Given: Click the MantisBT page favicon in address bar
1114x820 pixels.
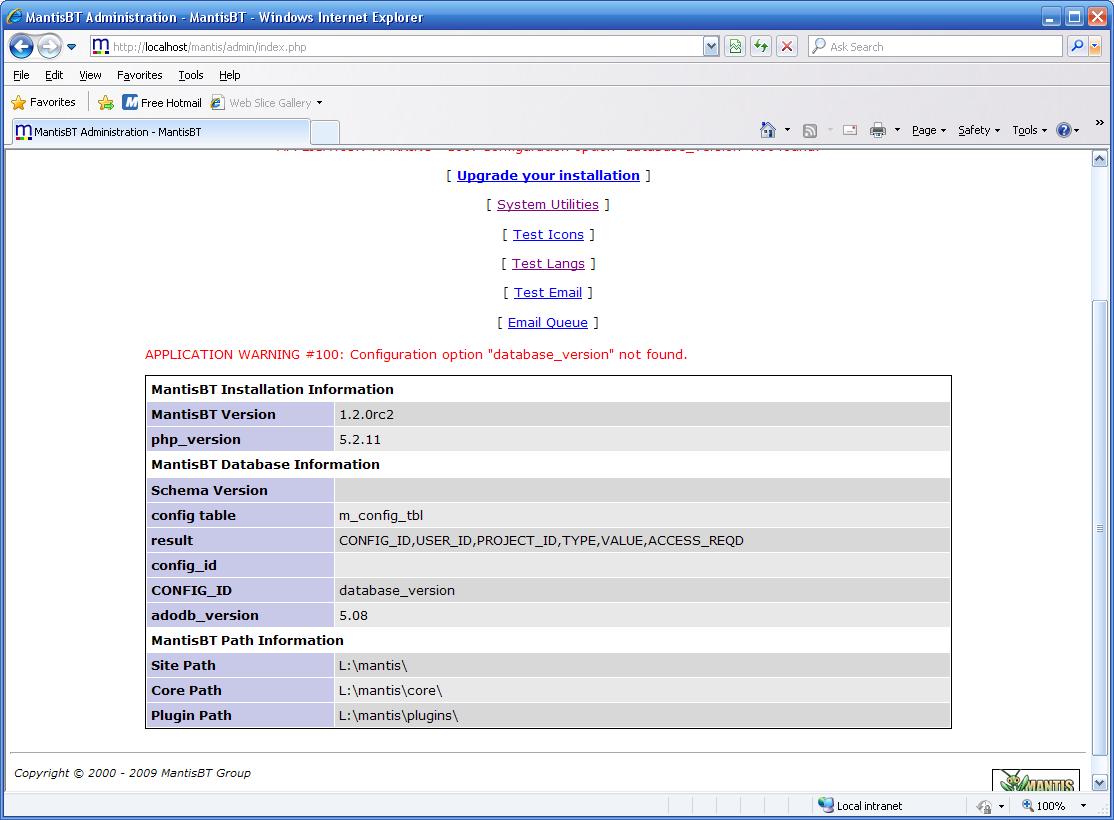Looking at the screenshot, I should click(x=101, y=47).
